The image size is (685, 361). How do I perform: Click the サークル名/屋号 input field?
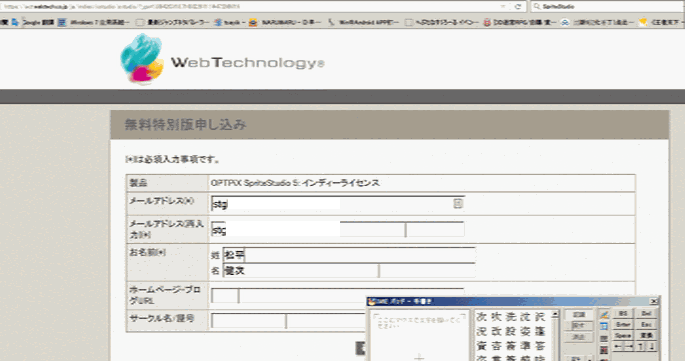(288, 320)
